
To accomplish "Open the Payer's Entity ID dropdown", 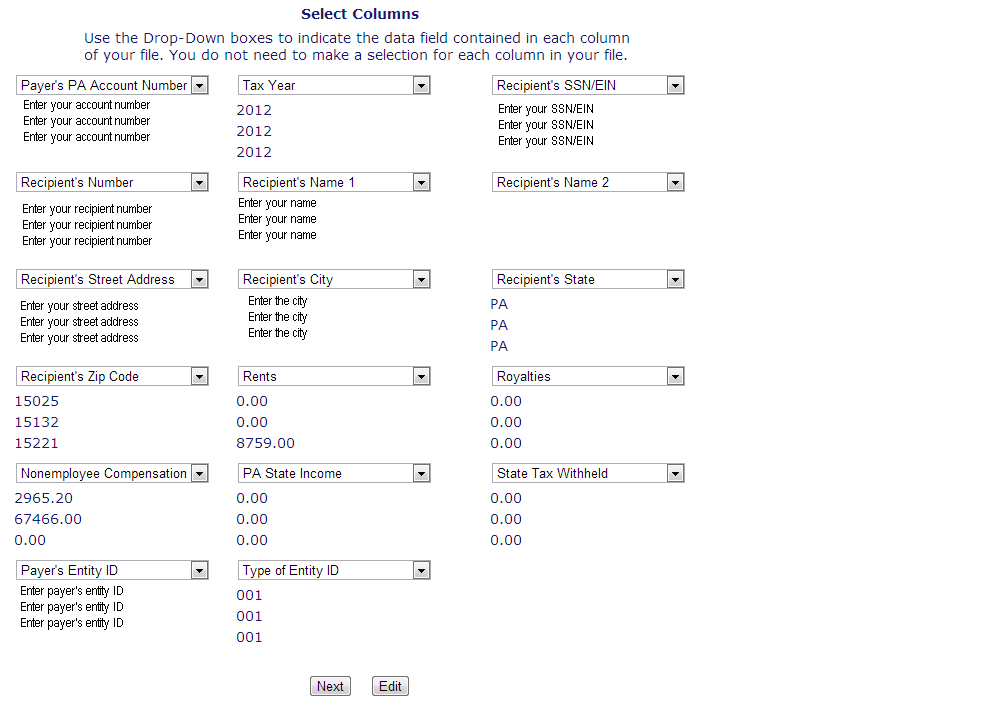I will click(199, 570).
